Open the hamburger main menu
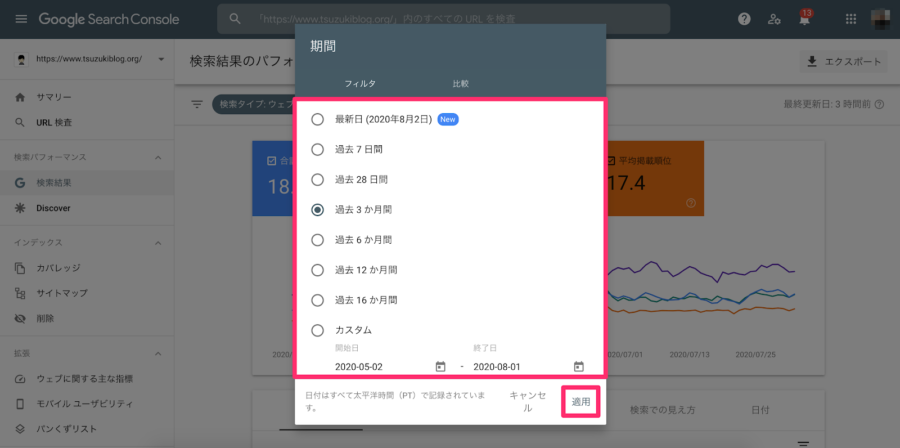 point(21,19)
